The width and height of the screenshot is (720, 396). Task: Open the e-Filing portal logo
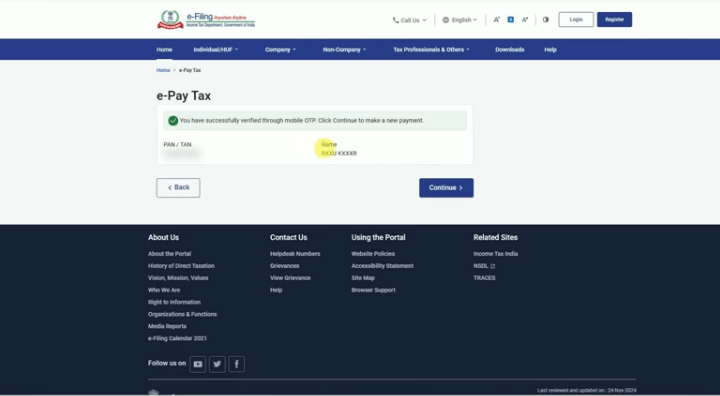click(206, 20)
